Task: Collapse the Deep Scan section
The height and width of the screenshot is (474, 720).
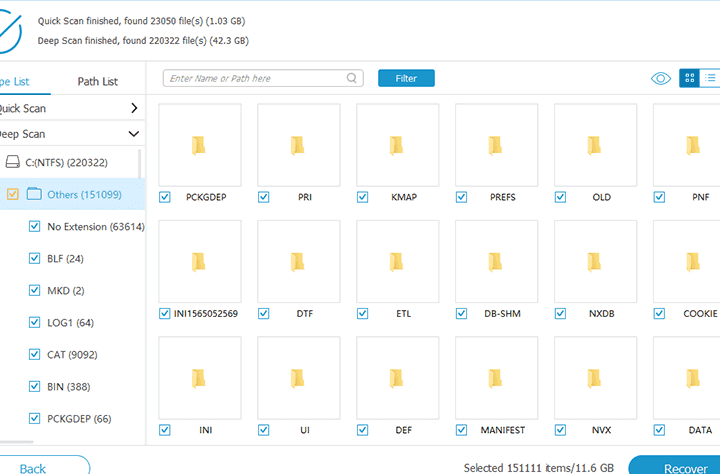Action: [134, 133]
